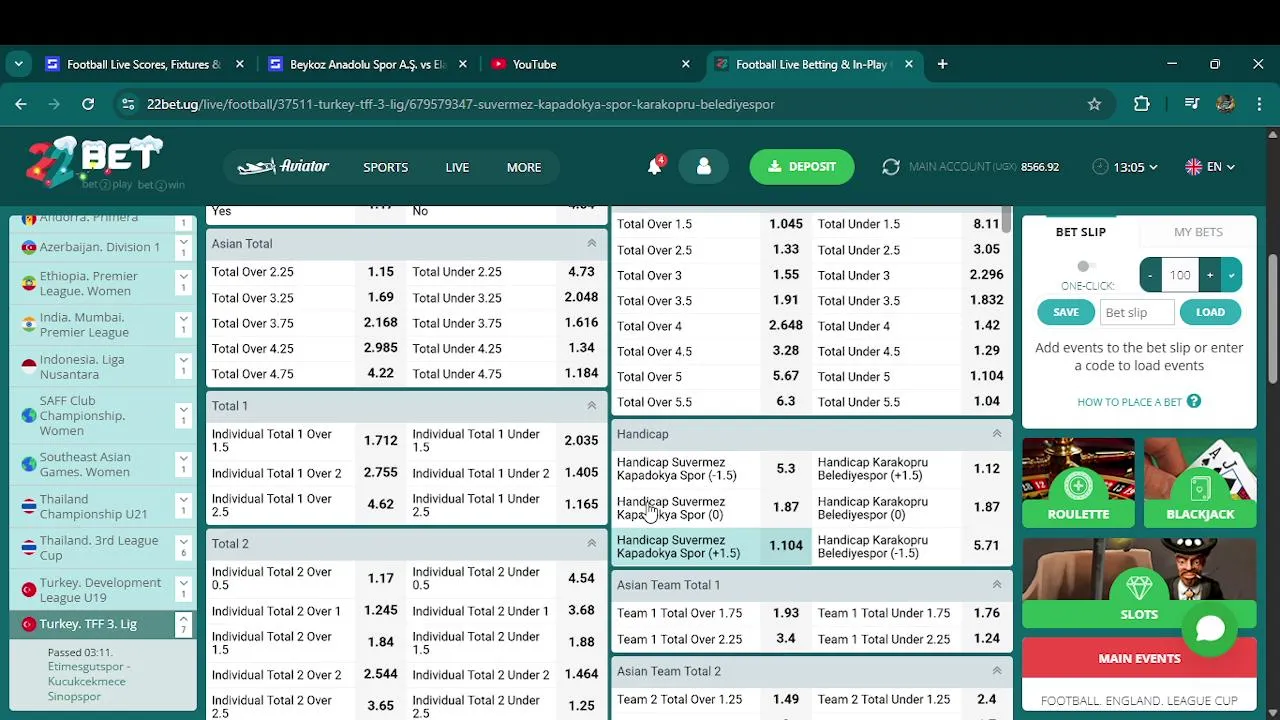Open Indonesia. Liga Nusantara league
The width and height of the screenshot is (1280, 720).
click(x=82, y=367)
